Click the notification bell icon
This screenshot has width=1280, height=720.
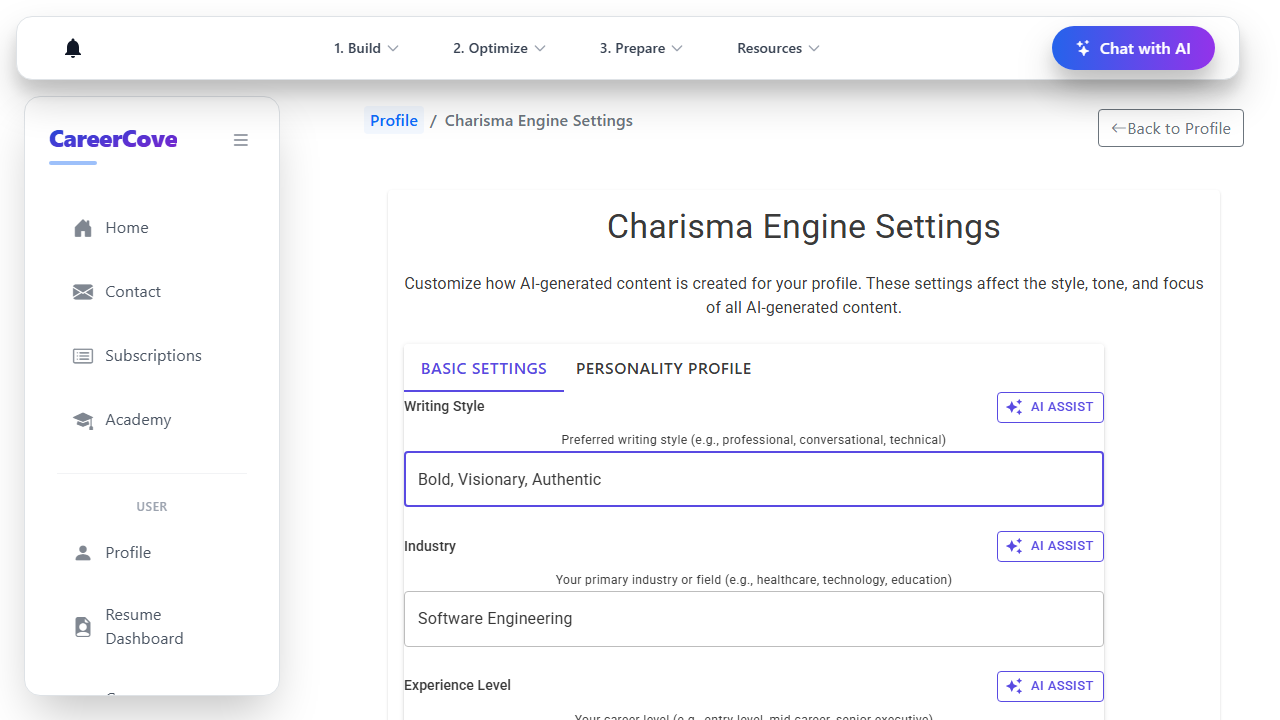(x=73, y=48)
